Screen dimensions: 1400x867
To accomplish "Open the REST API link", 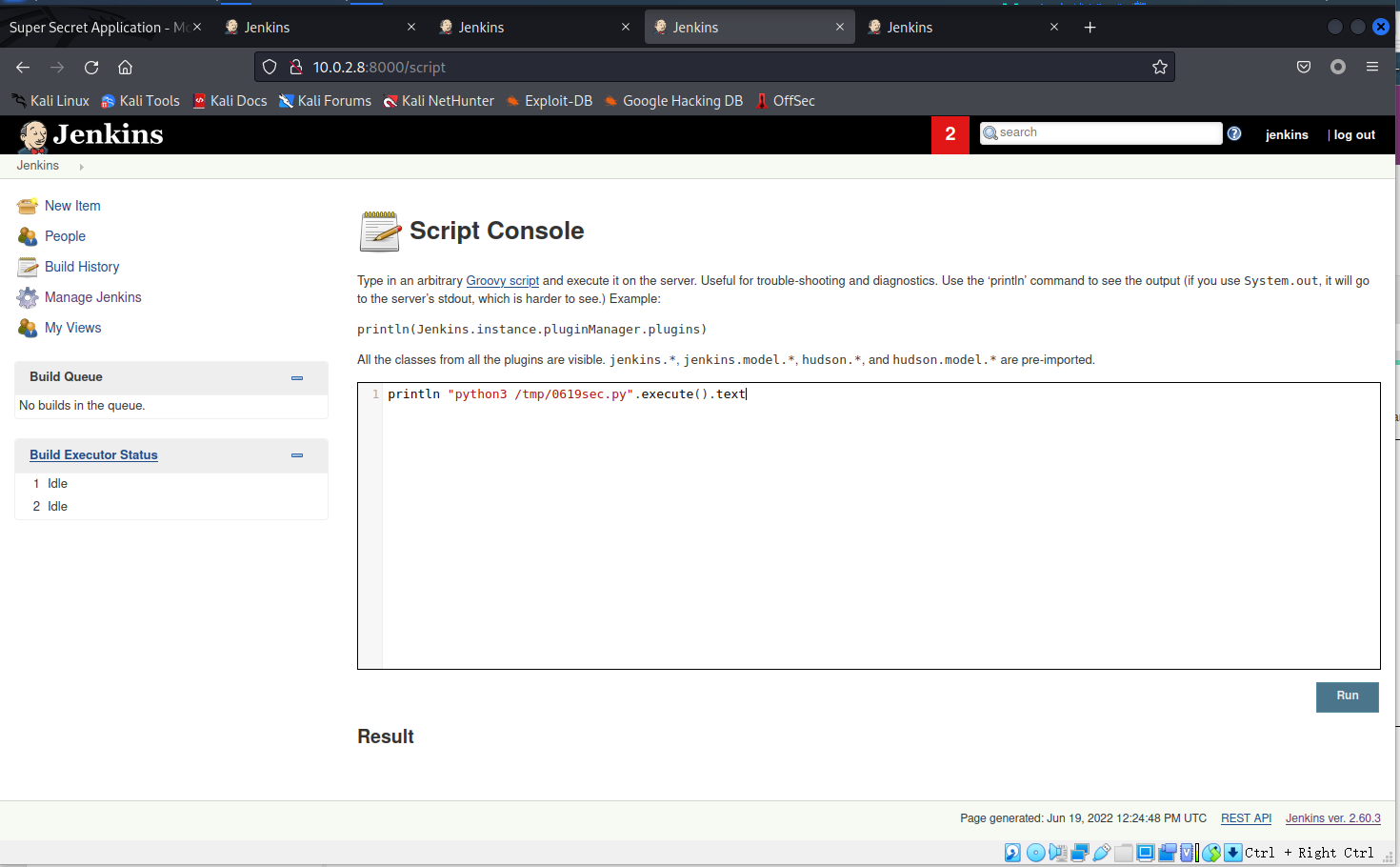I will click(x=1246, y=818).
